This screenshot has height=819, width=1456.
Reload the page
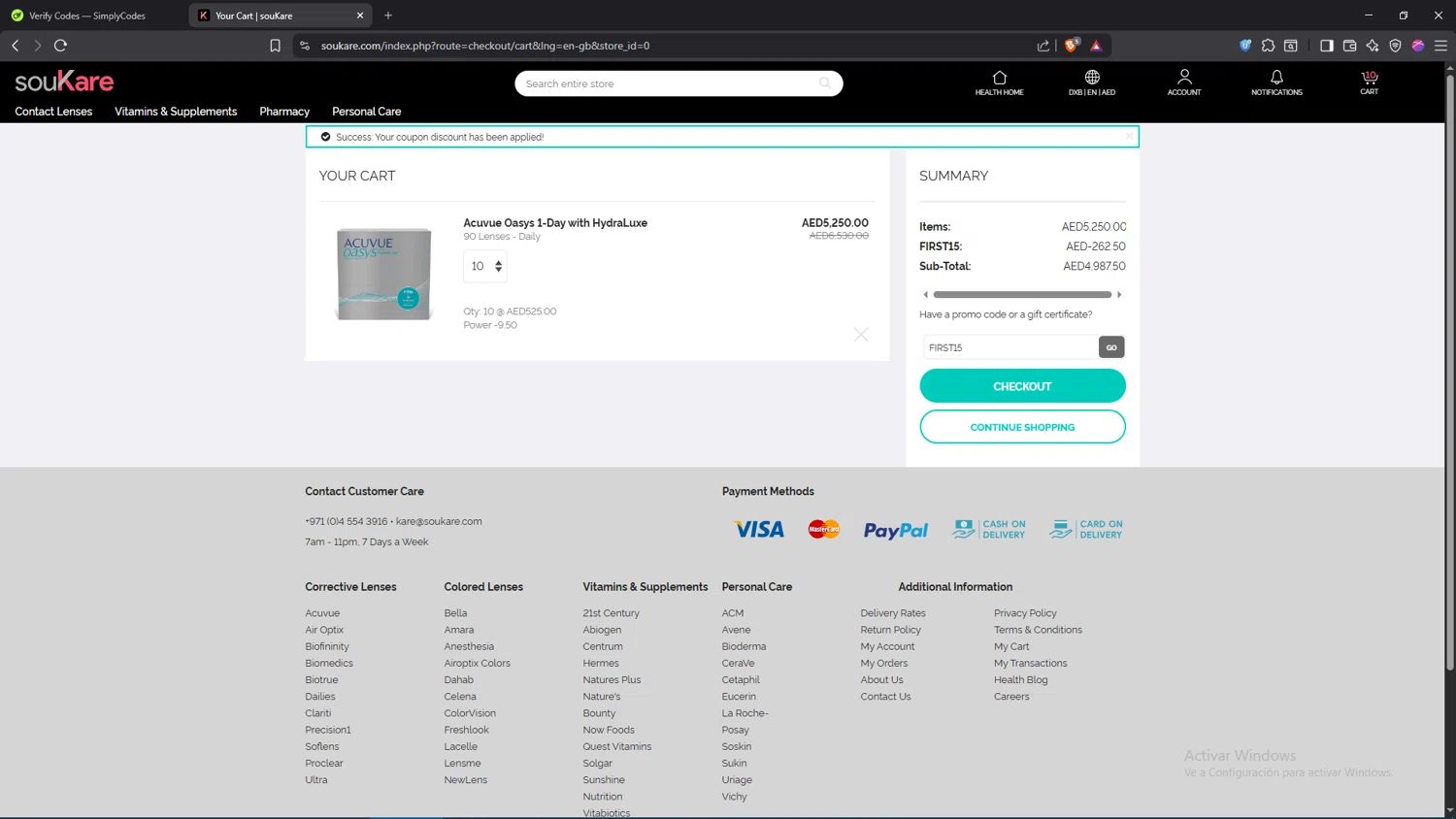click(x=60, y=46)
